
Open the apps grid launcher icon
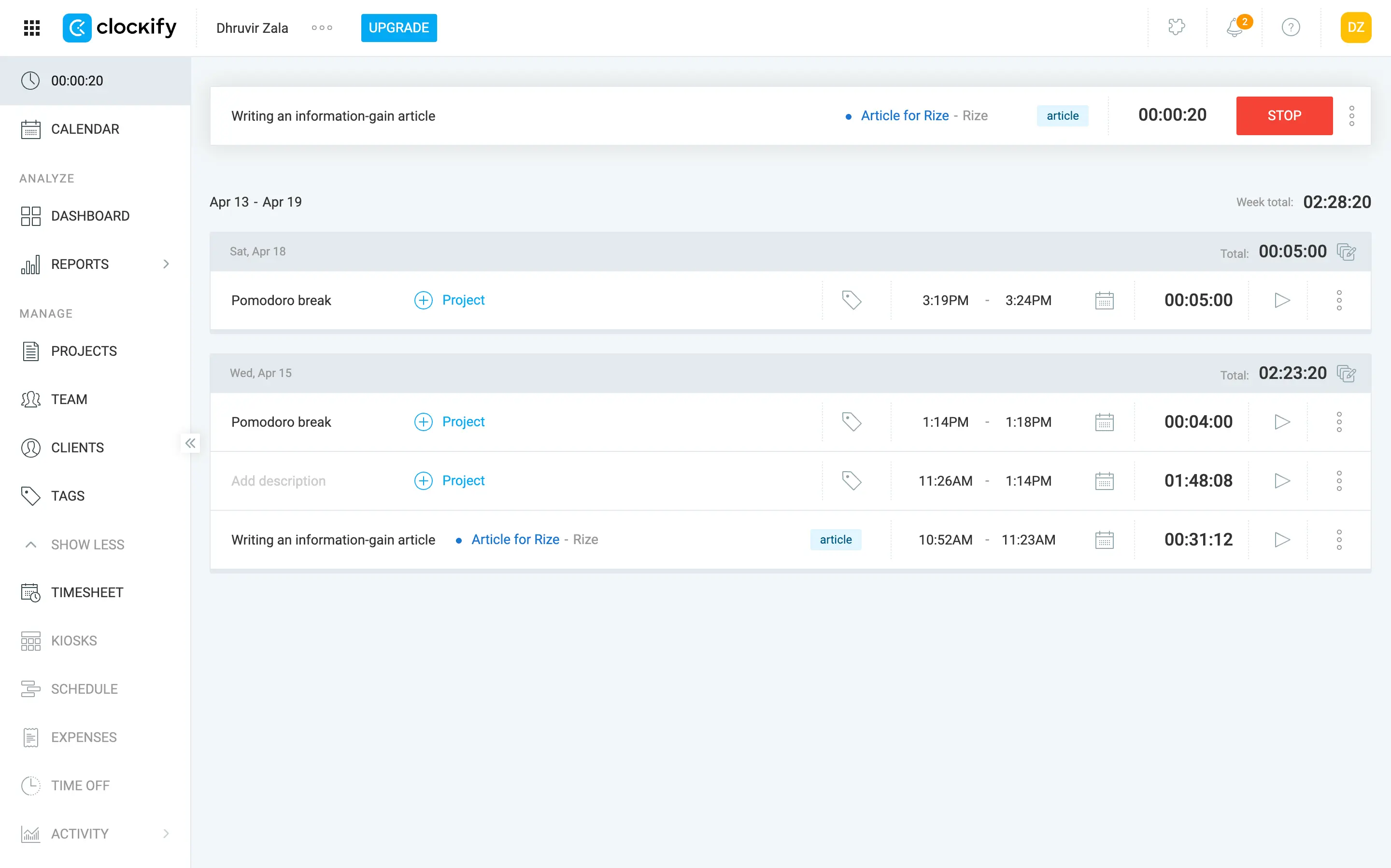click(x=31, y=28)
